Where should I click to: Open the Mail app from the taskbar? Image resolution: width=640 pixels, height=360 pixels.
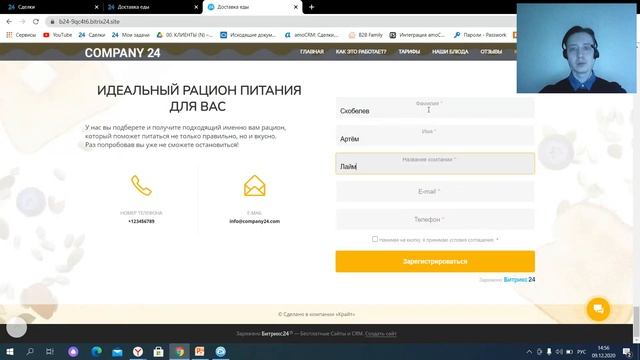tap(118, 351)
